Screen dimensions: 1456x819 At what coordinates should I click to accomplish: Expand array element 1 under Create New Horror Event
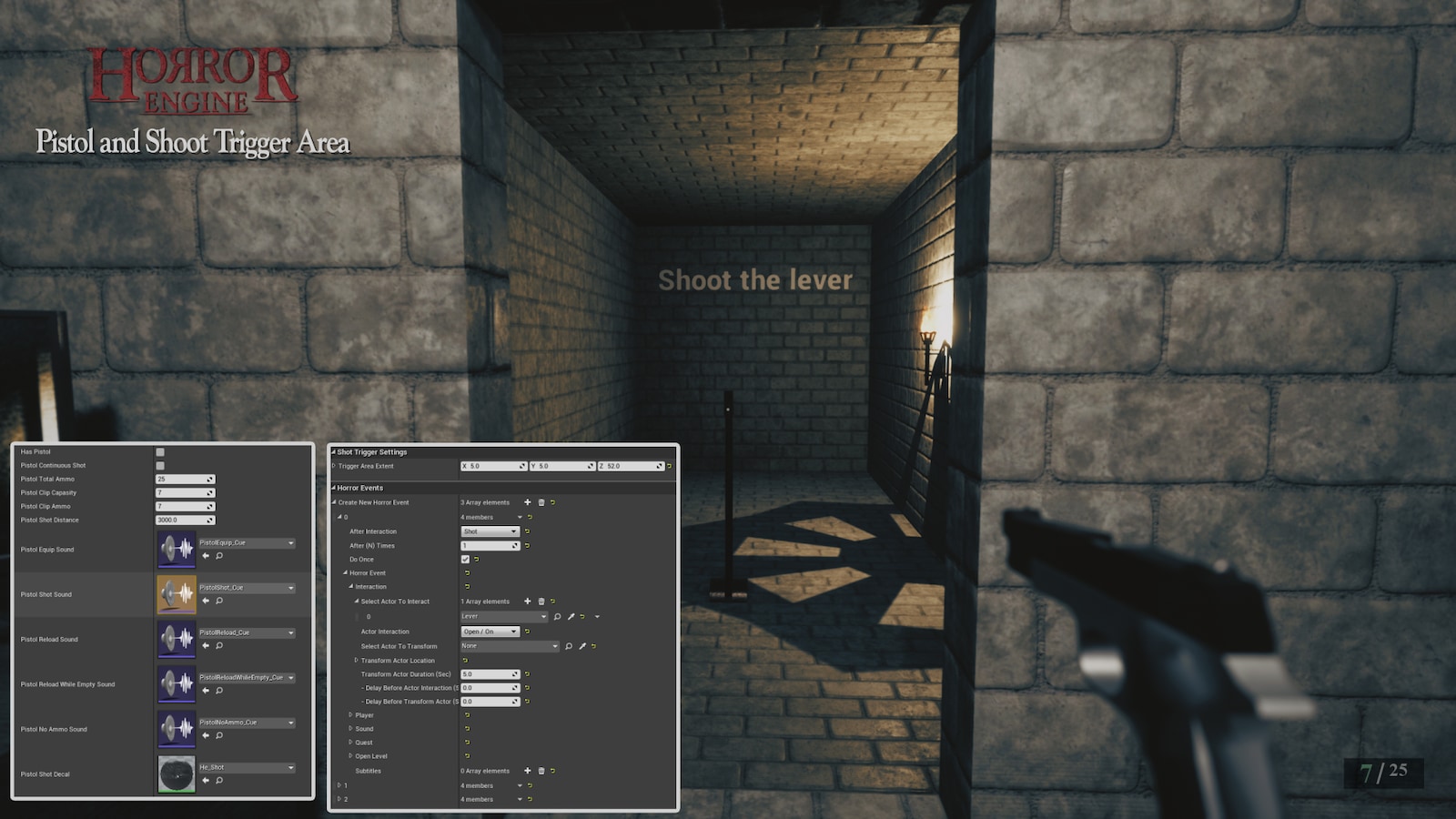[x=339, y=784]
